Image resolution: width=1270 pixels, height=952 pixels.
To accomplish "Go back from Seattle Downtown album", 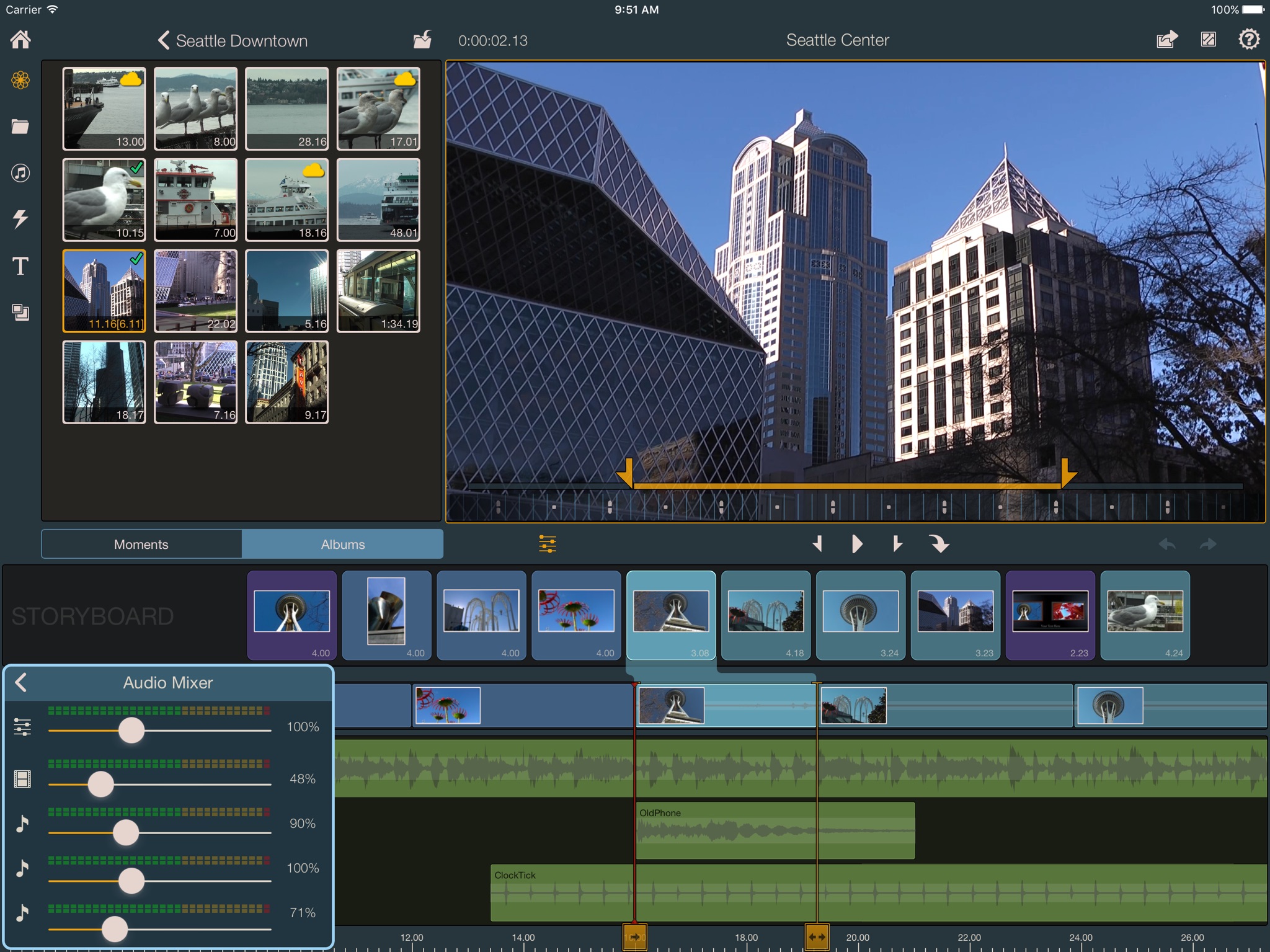I will (x=164, y=40).
